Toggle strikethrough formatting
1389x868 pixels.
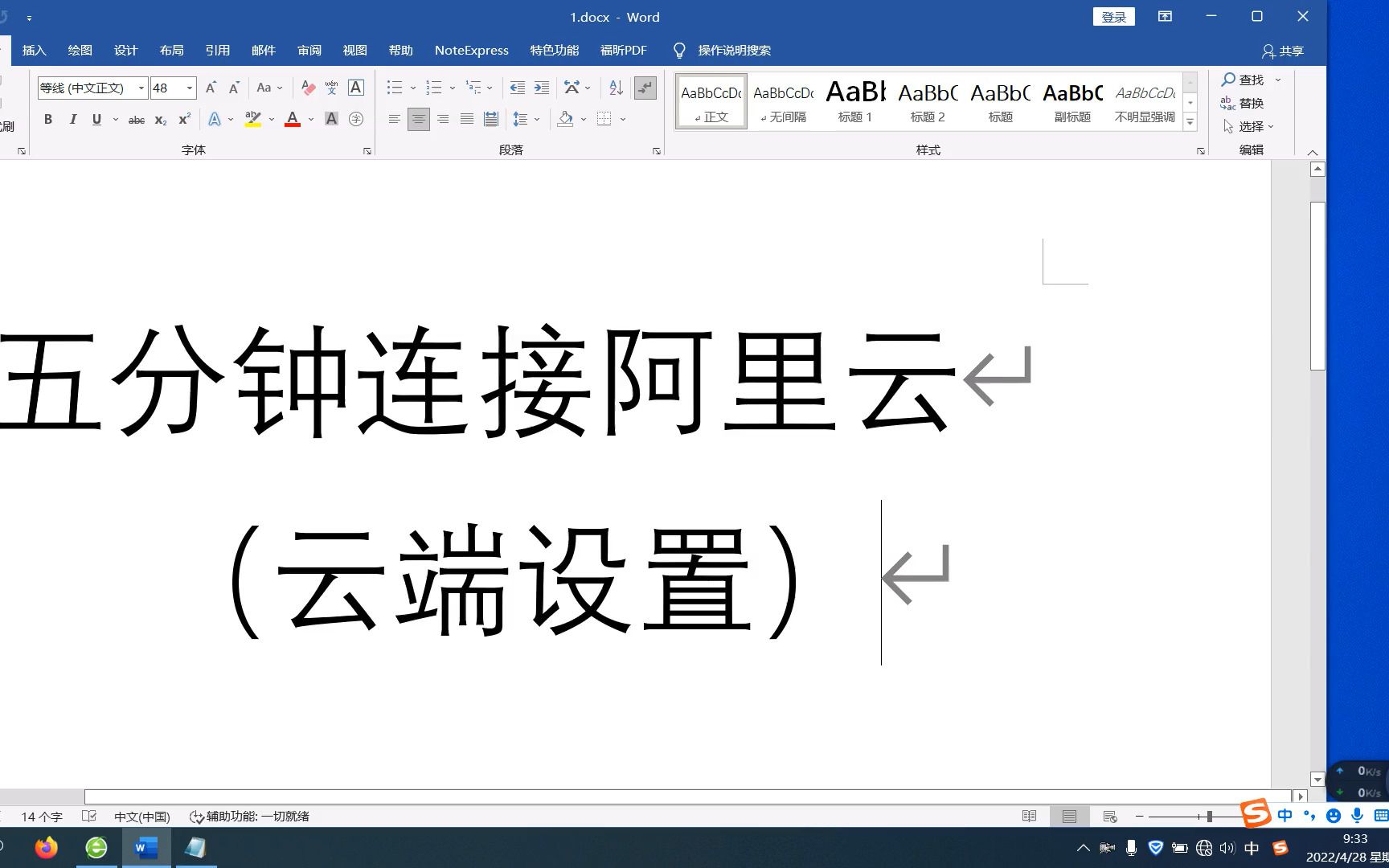click(x=137, y=120)
